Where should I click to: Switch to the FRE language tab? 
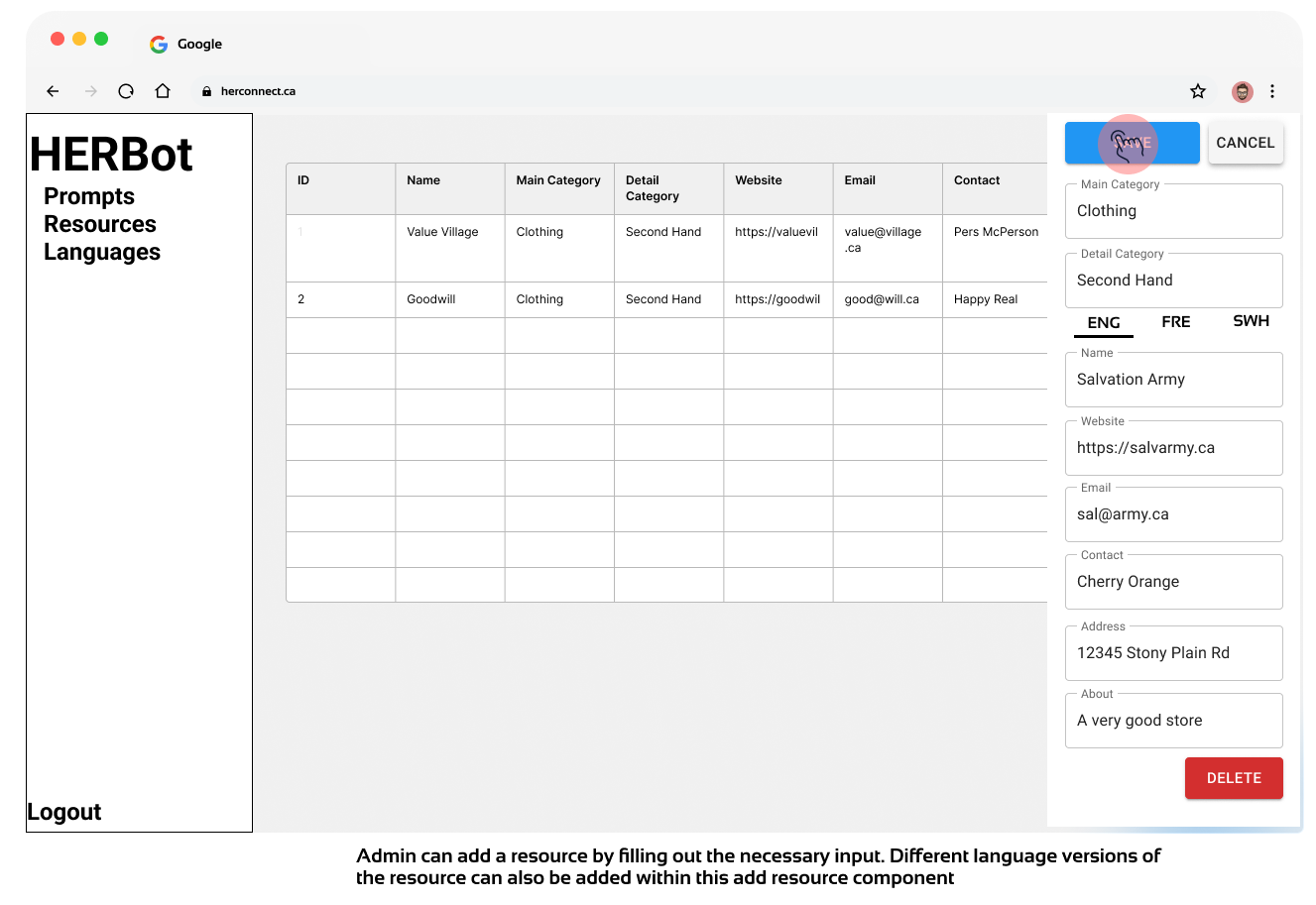[x=1175, y=322]
